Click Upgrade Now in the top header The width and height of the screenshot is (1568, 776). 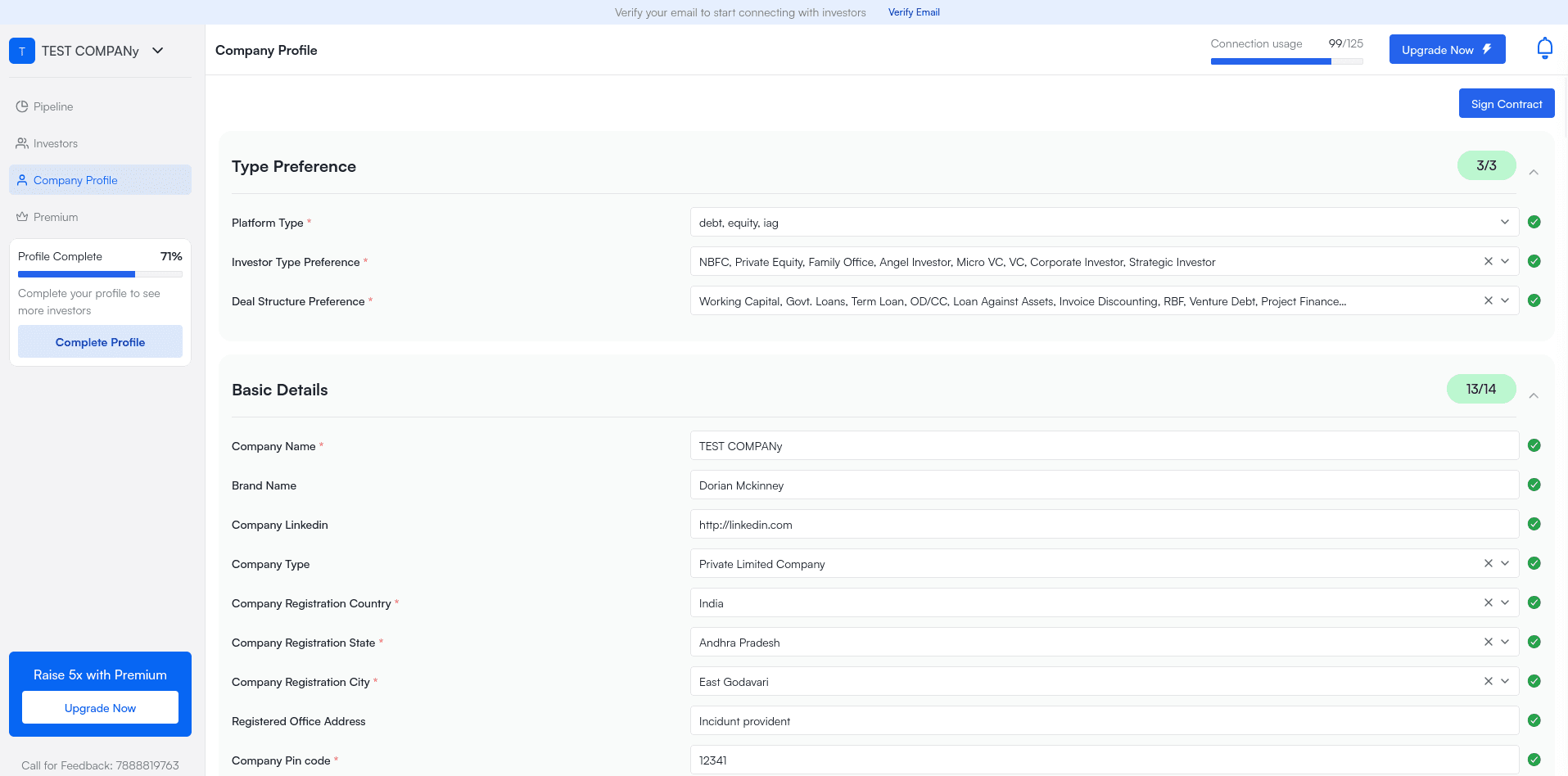click(x=1447, y=49)
